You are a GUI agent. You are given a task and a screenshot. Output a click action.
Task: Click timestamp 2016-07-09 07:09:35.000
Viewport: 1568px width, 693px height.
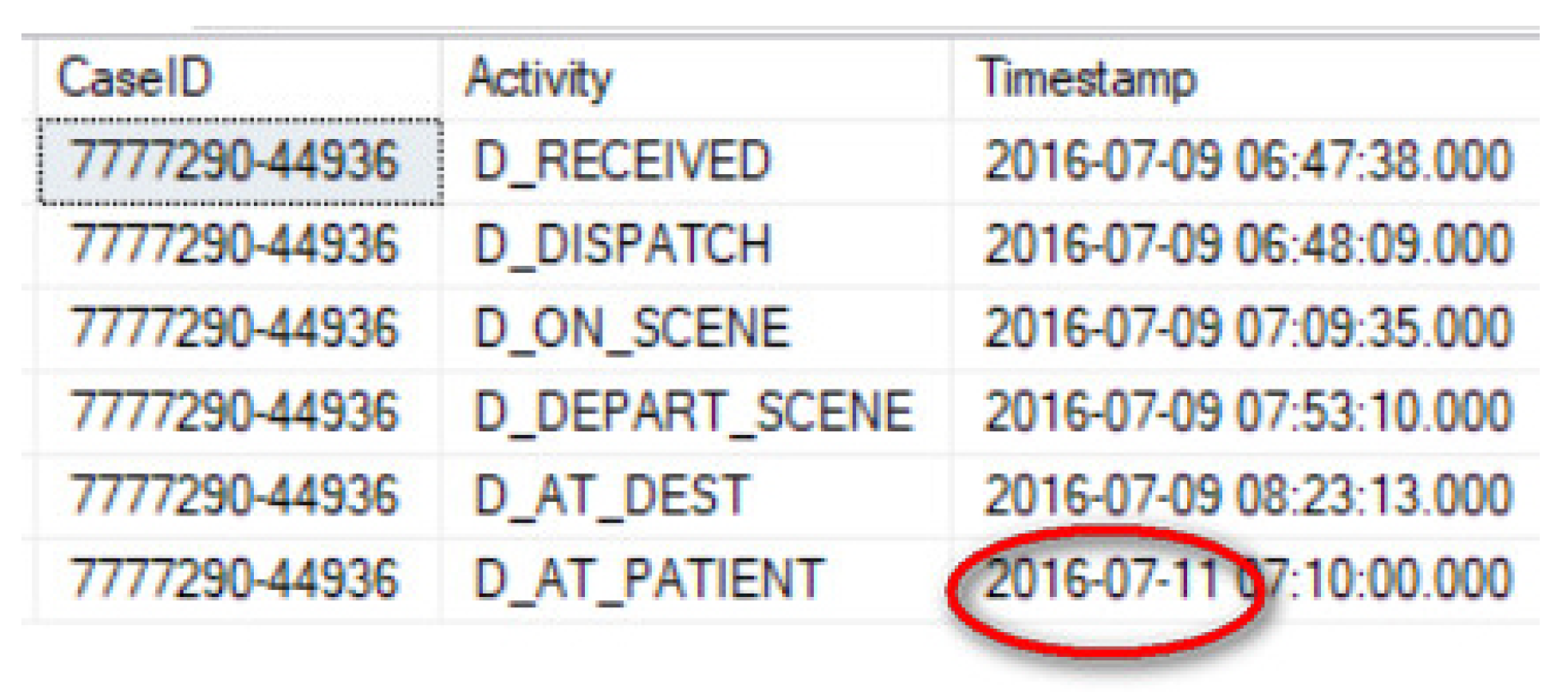(1245, 328)
